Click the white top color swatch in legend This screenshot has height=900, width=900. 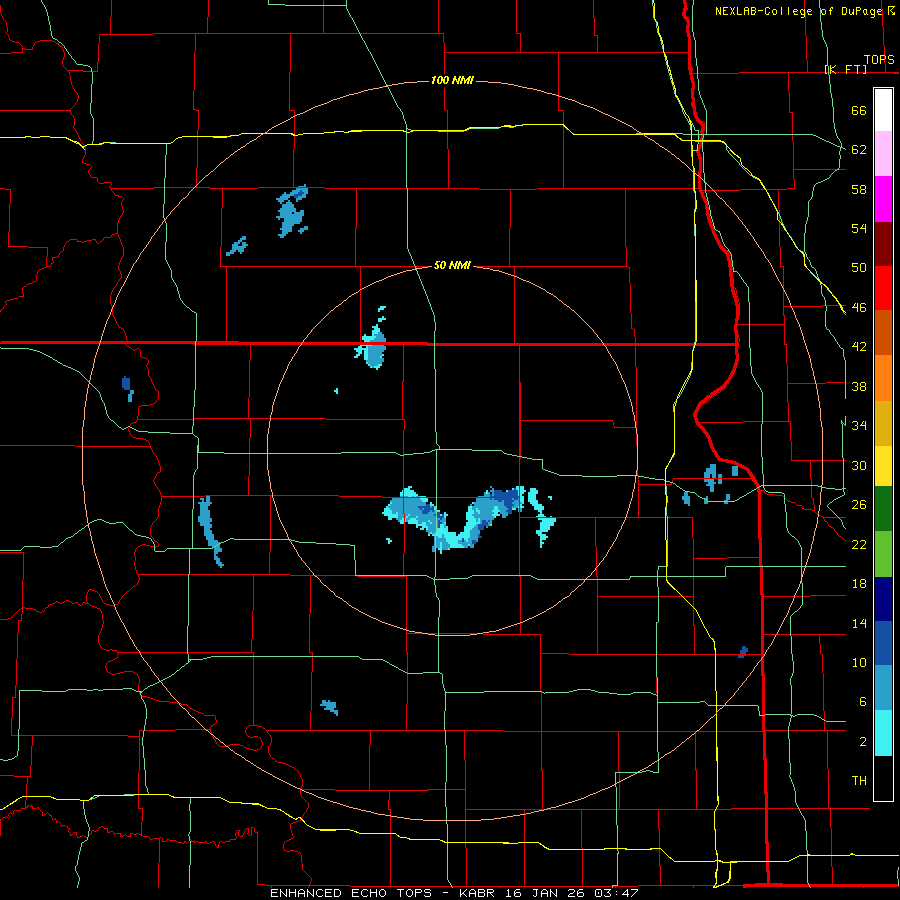[883, 110]
